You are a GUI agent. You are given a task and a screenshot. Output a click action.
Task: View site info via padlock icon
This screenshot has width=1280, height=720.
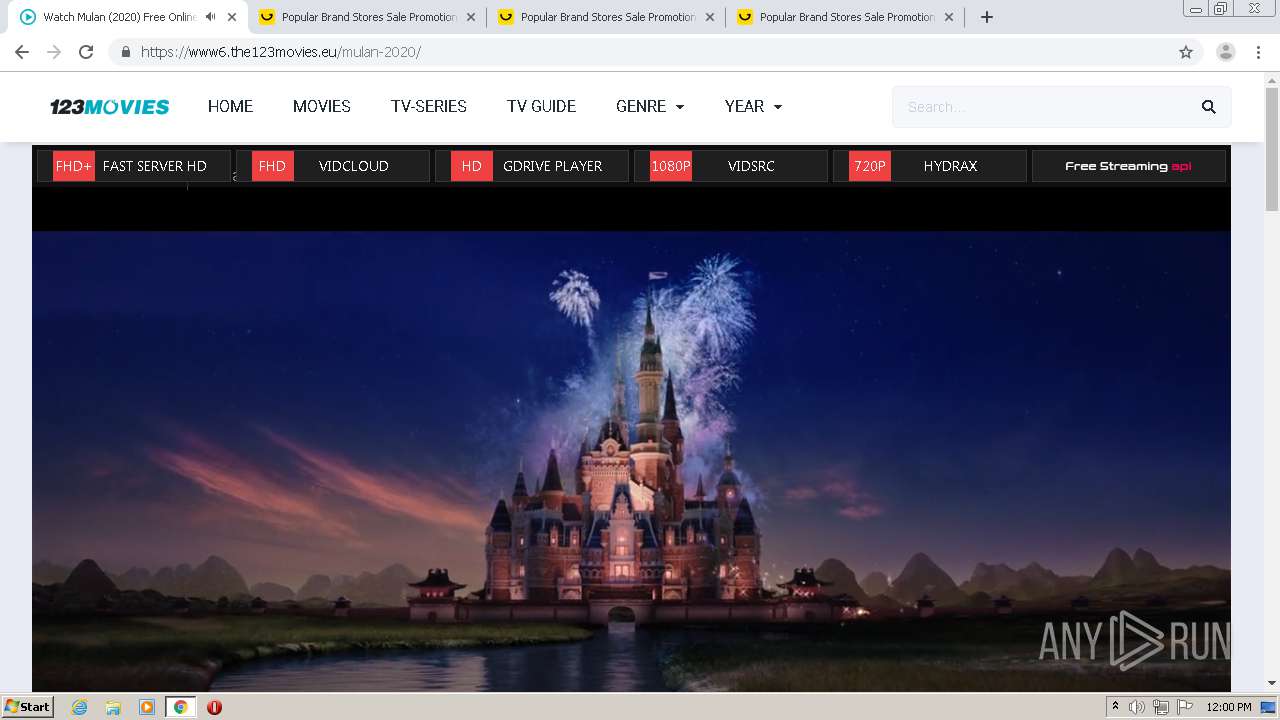click(x=125, y=52)
